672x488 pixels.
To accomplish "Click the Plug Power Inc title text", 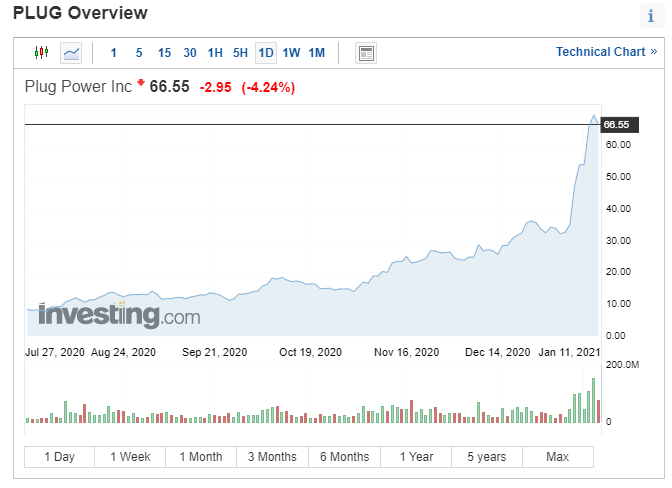I will click(x=78, y=87).
